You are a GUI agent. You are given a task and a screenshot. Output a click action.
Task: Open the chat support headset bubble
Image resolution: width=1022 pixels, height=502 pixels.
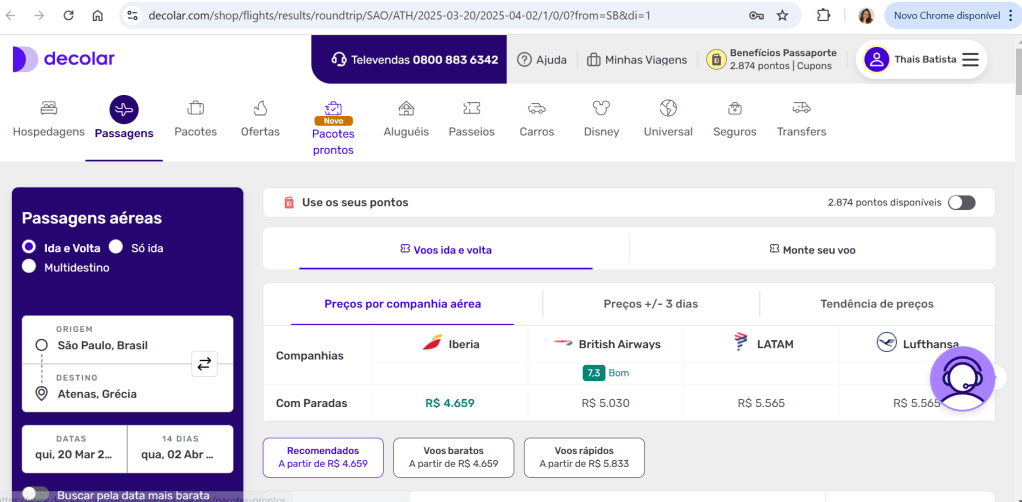[963, 379]
